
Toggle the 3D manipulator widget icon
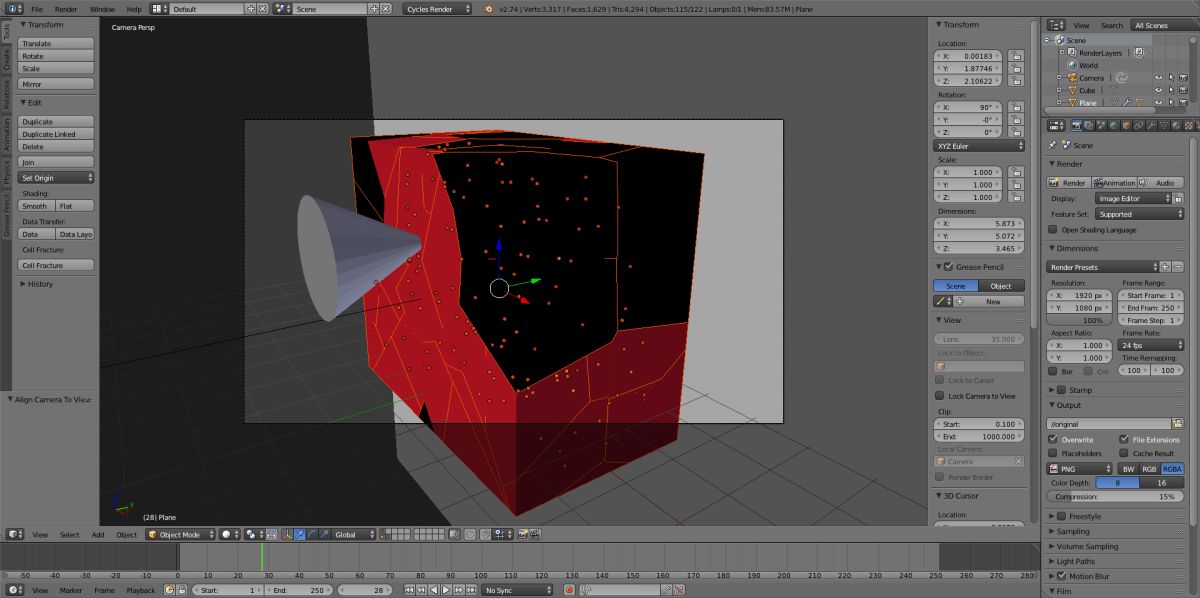pos(287,534)
